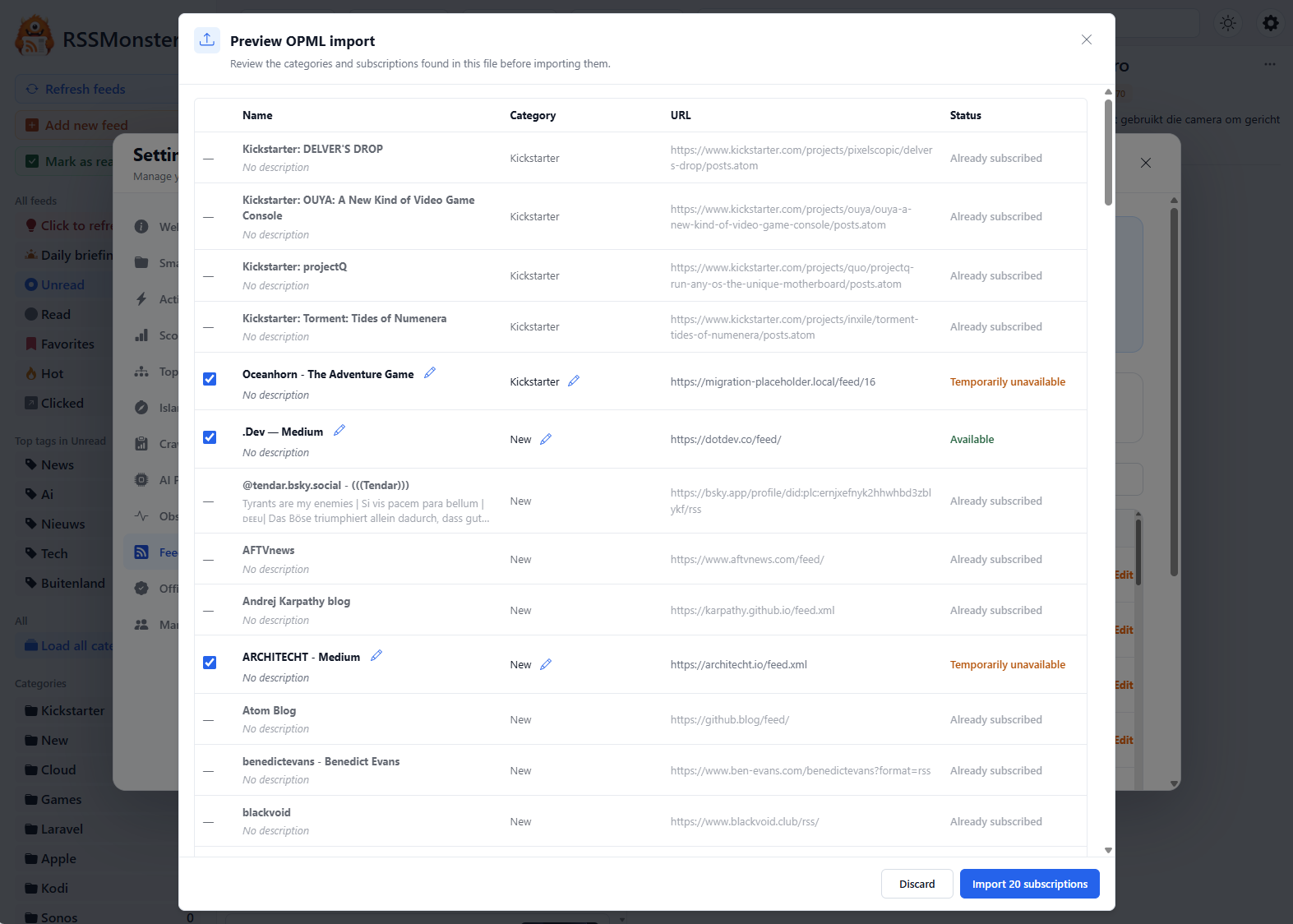Screen dimensions: 1293x924
Task: Edit name of ARCHITECHT - Medium feed
Action: (376, 656)
